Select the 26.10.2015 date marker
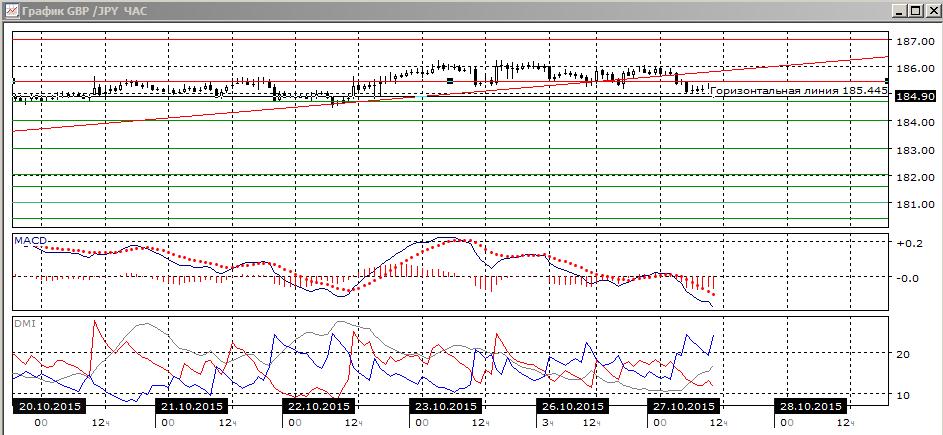The height and width of the screenshot is (435, 943). pos(571,406)
